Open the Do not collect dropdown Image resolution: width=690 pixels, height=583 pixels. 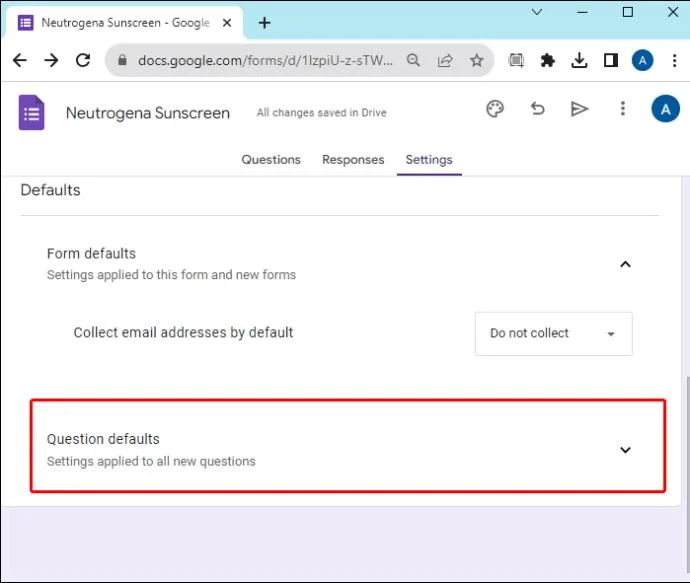click(x=554, y=334)
